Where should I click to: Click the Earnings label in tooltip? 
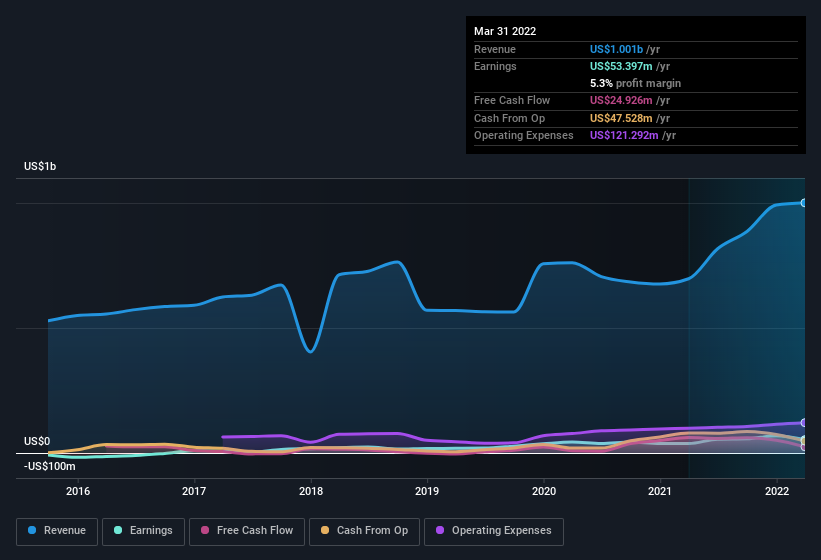495,66
